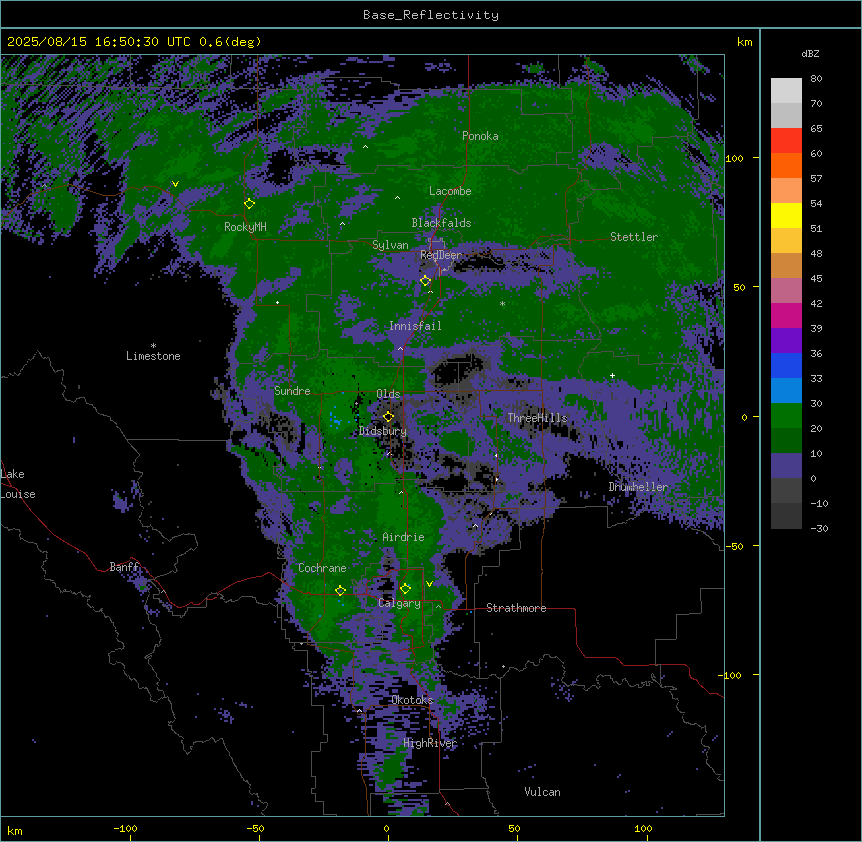The width and height of the screenshot is (862, 842).
Task: Click the Calgary city label
Action: [x=399, y=603]
